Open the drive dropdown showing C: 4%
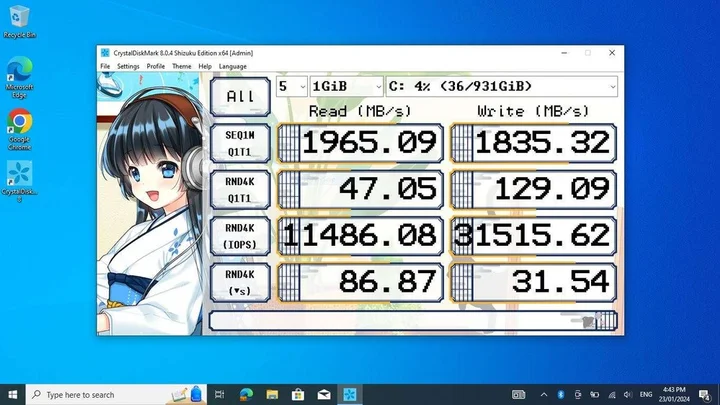Viewport: 720px width, 405px height. (x=502, y=86)
